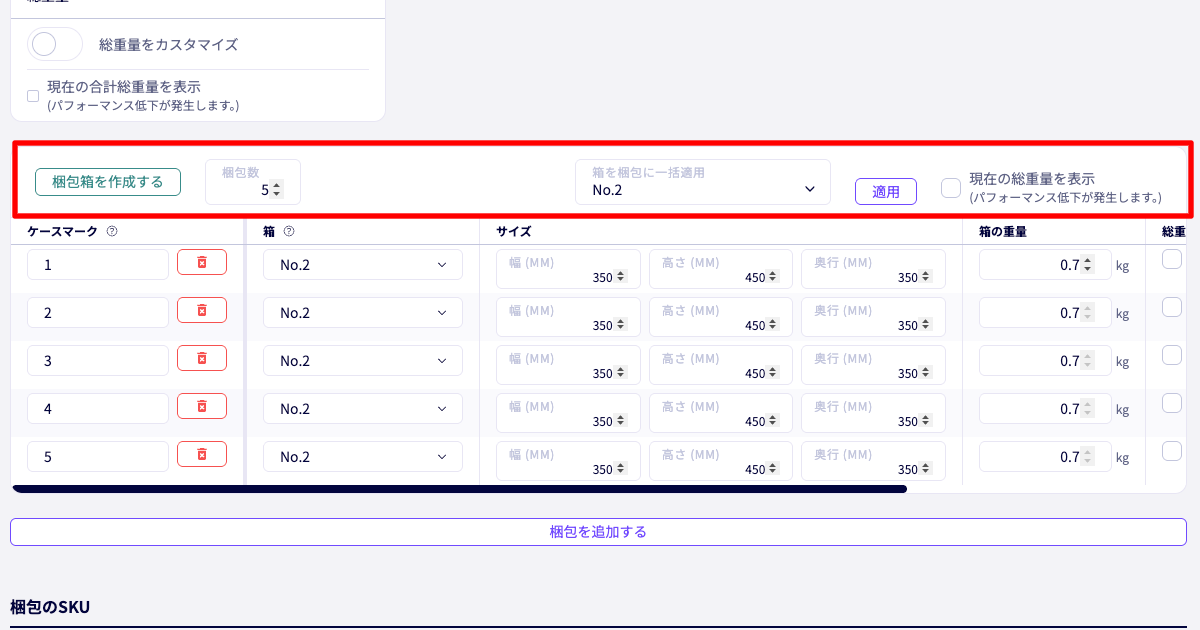
Task: Expand the box dropdown for case 1
Action: [363, 265]
